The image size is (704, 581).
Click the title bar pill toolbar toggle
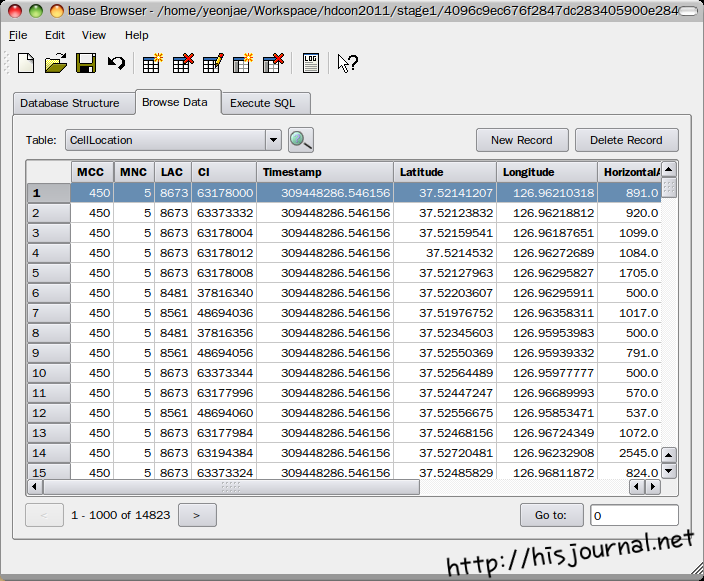tap(687, 11)
